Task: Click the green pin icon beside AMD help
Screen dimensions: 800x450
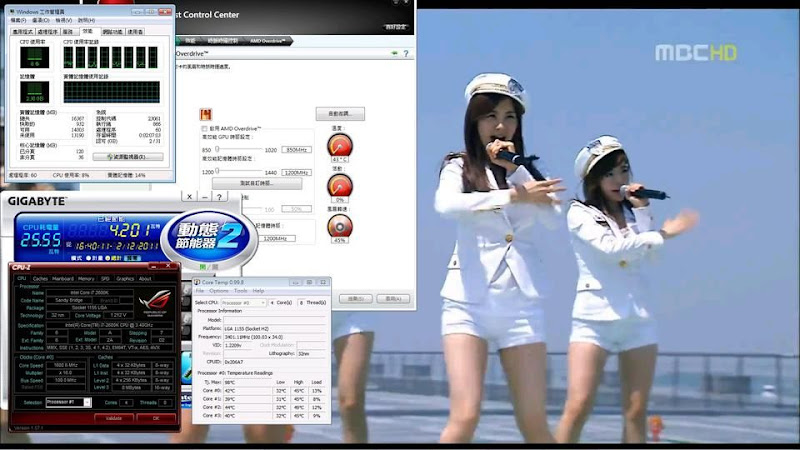Action: [x=394, y=53]
